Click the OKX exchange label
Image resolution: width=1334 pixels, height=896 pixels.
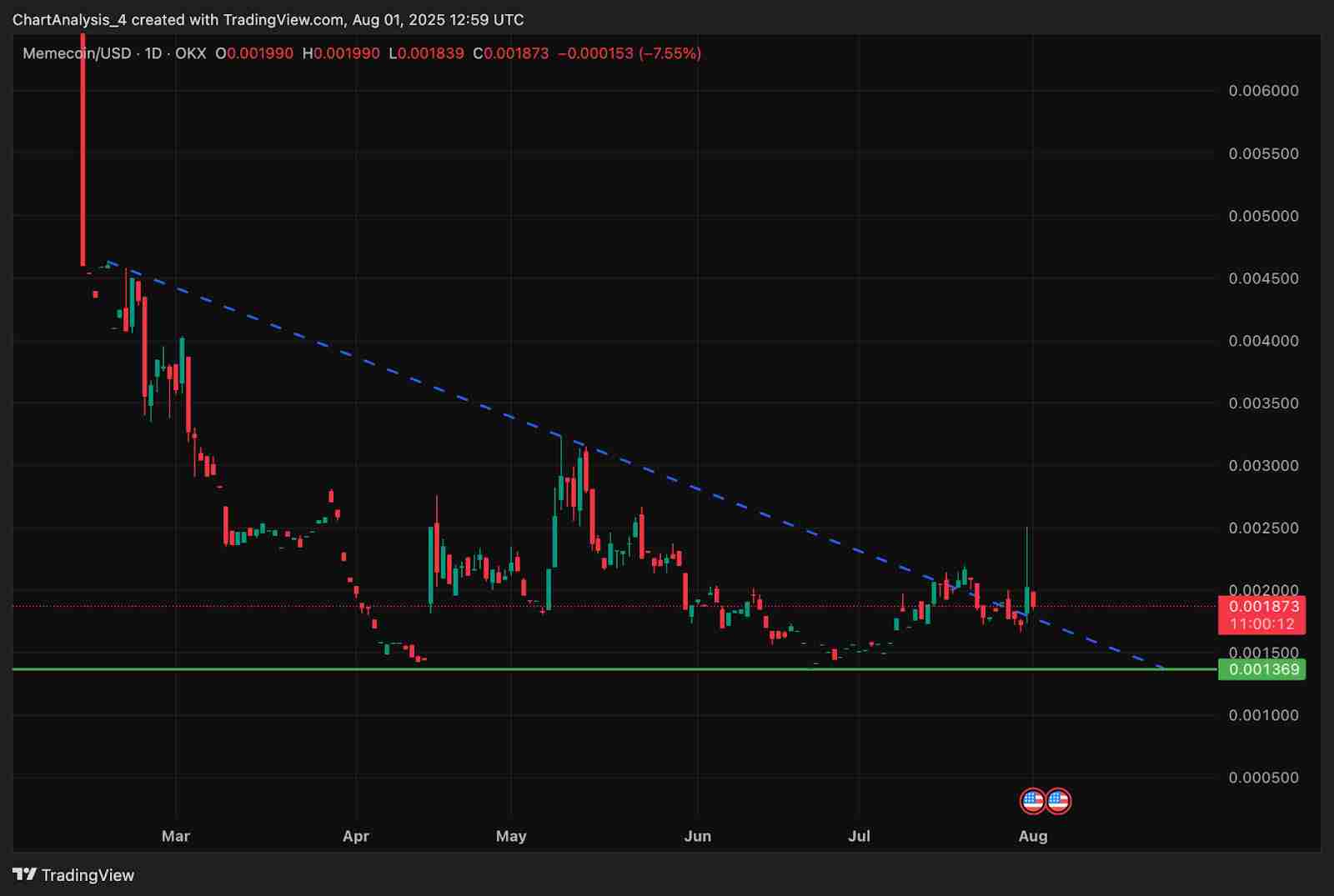[190, 53]
